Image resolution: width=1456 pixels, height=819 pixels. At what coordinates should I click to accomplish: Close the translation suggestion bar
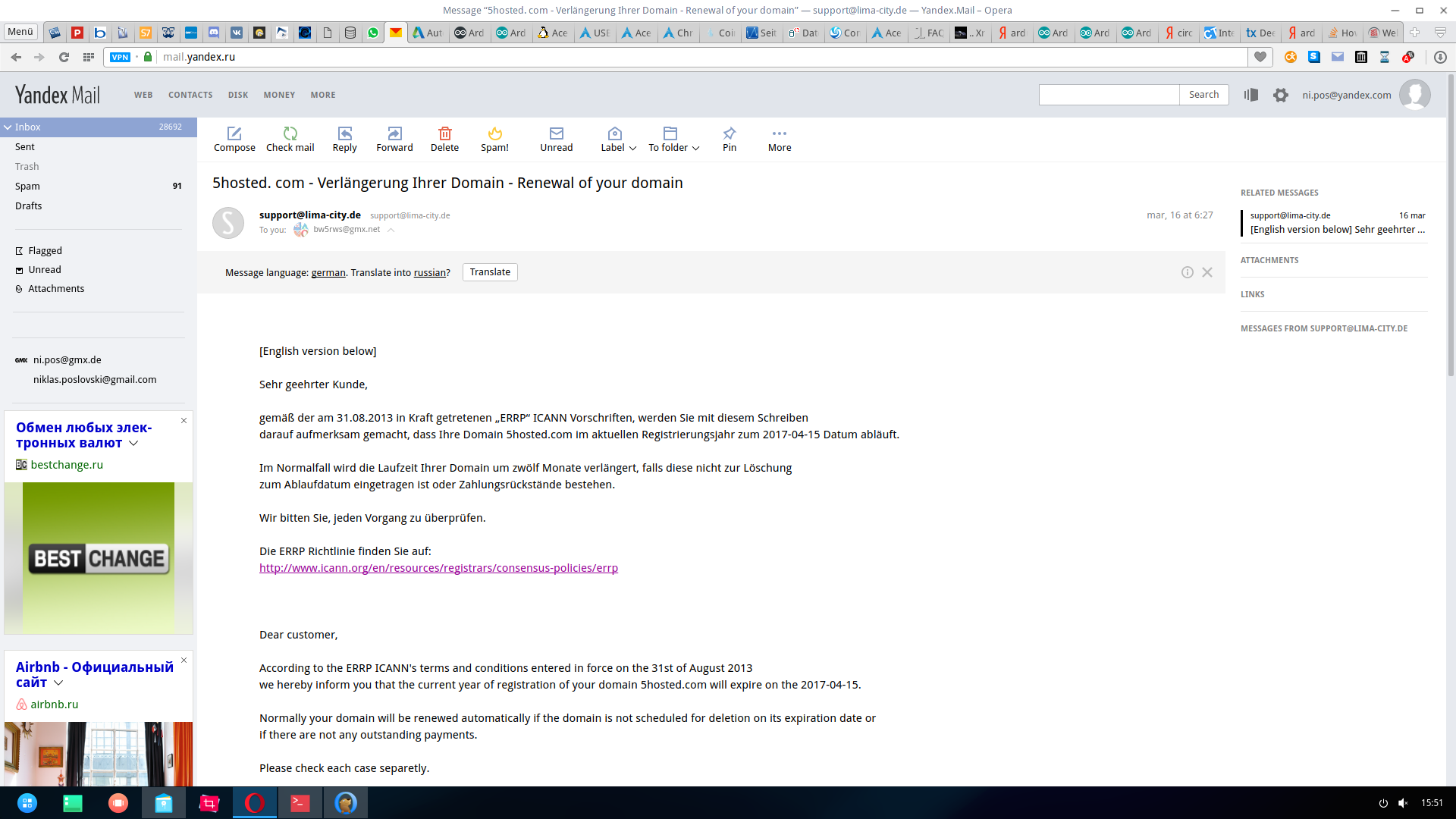1207,272
